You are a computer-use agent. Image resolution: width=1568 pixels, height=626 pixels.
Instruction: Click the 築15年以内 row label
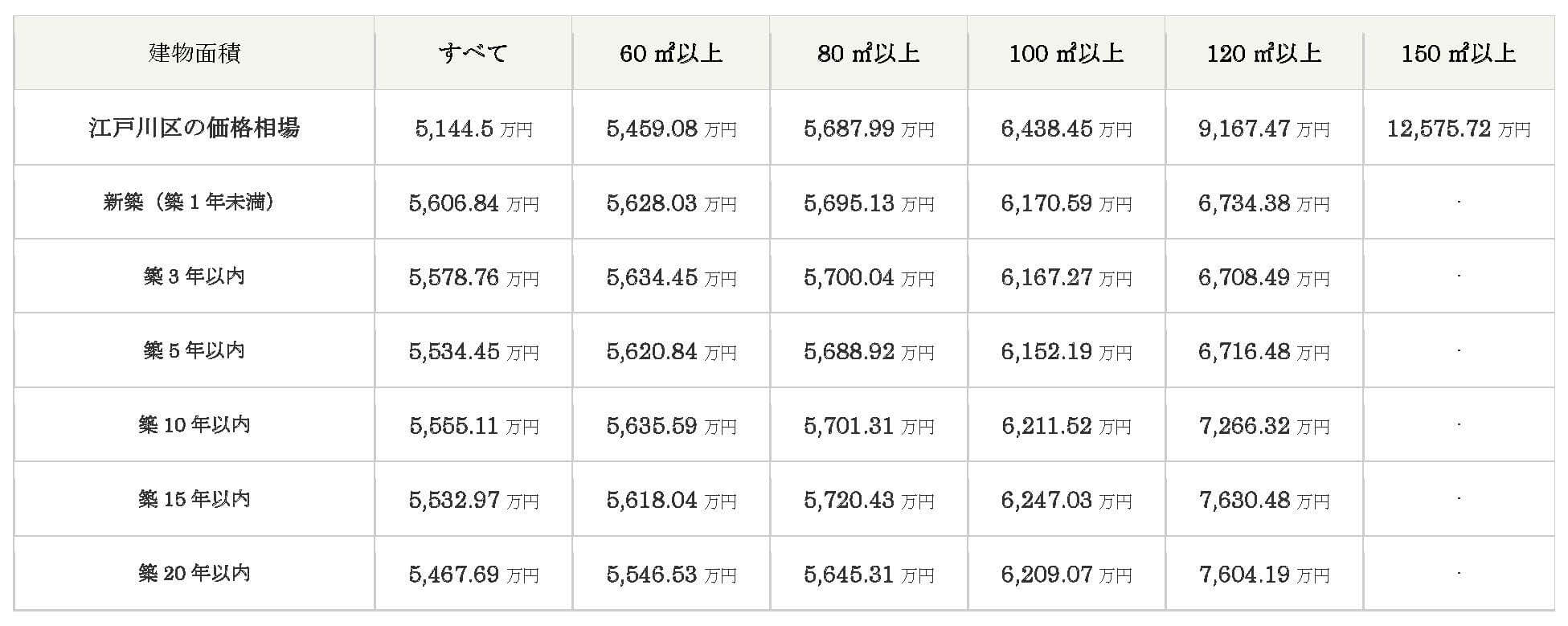pos(194,499)
